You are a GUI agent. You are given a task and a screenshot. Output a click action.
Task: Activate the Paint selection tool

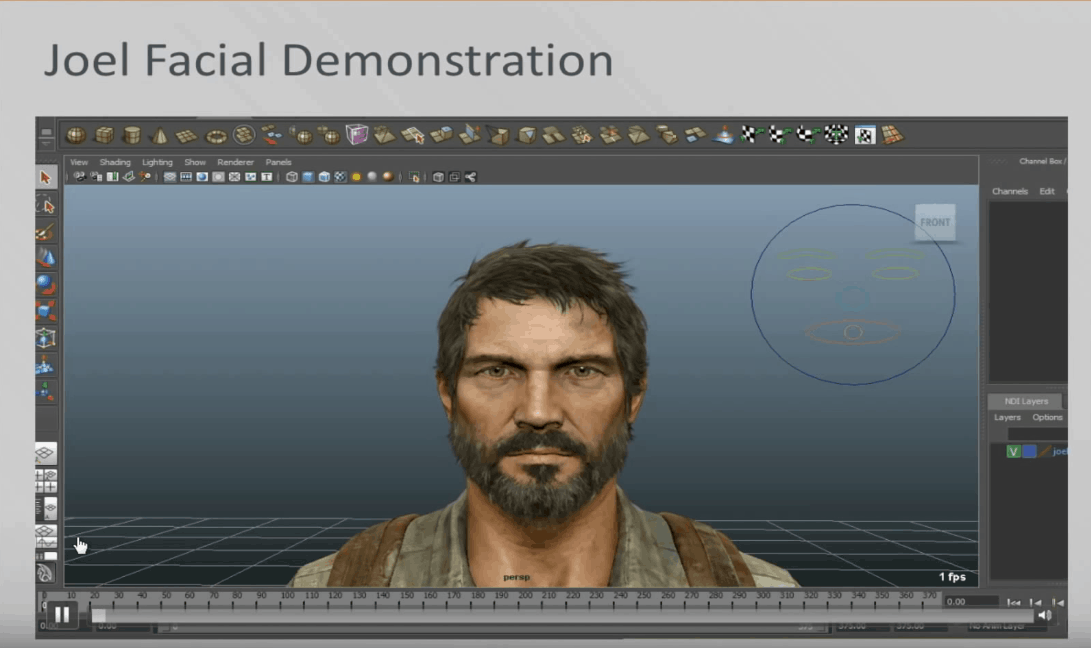tap(46, 232)
